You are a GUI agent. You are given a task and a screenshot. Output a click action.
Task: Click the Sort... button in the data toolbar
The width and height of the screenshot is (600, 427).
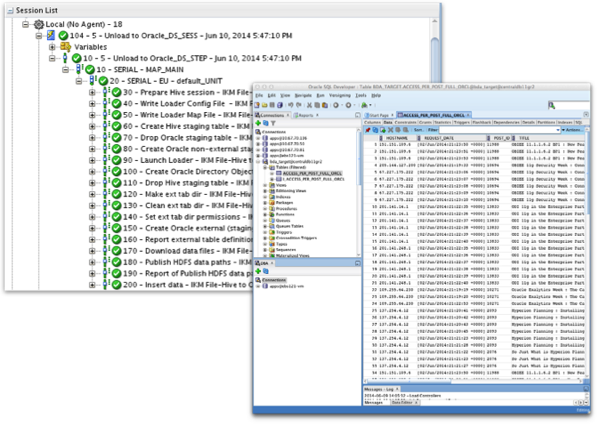pyautogui.click(x=419, y=130)
